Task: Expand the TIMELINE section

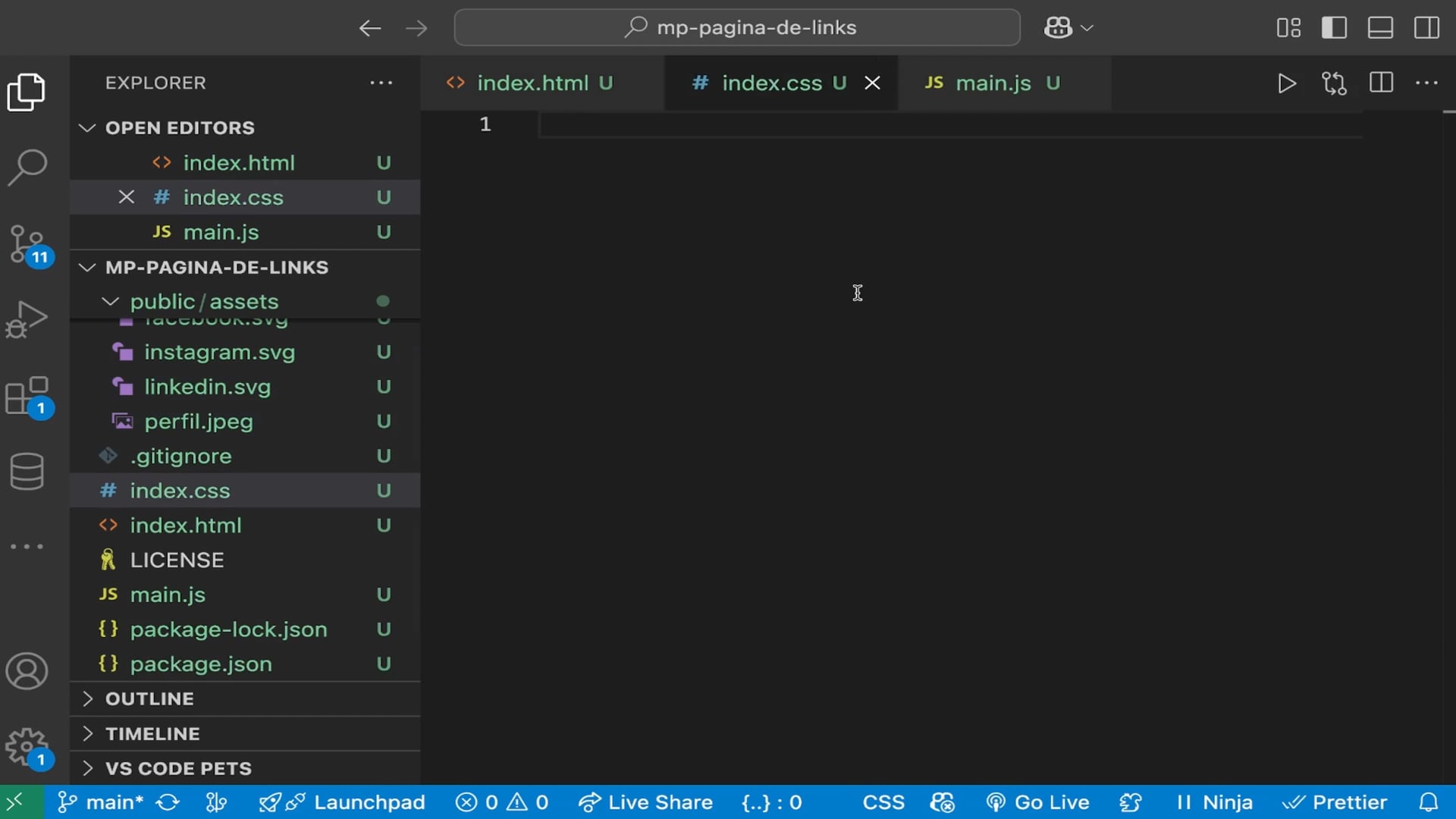Action: 152,733
